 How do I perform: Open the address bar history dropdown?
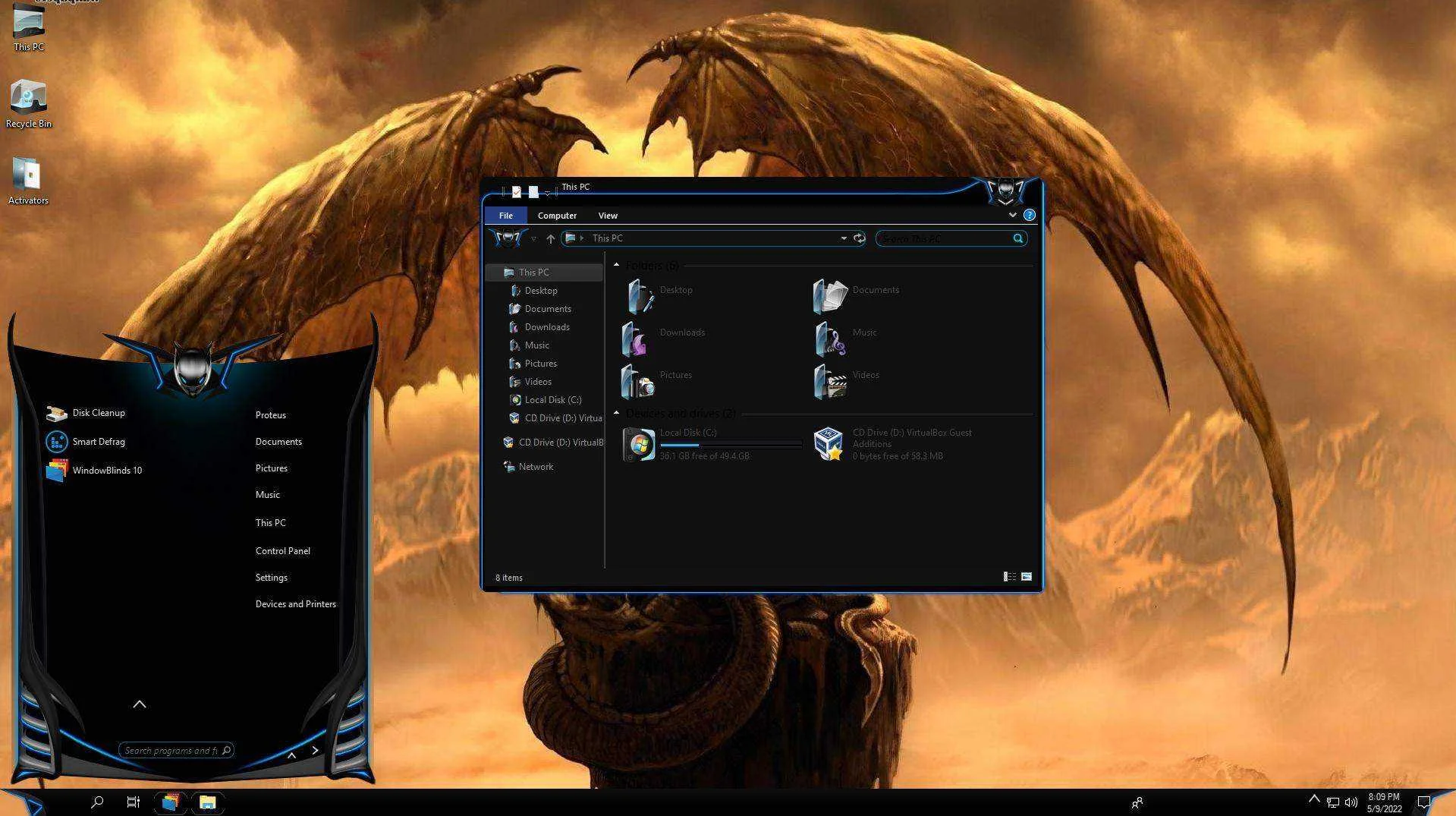pos(844,238)
